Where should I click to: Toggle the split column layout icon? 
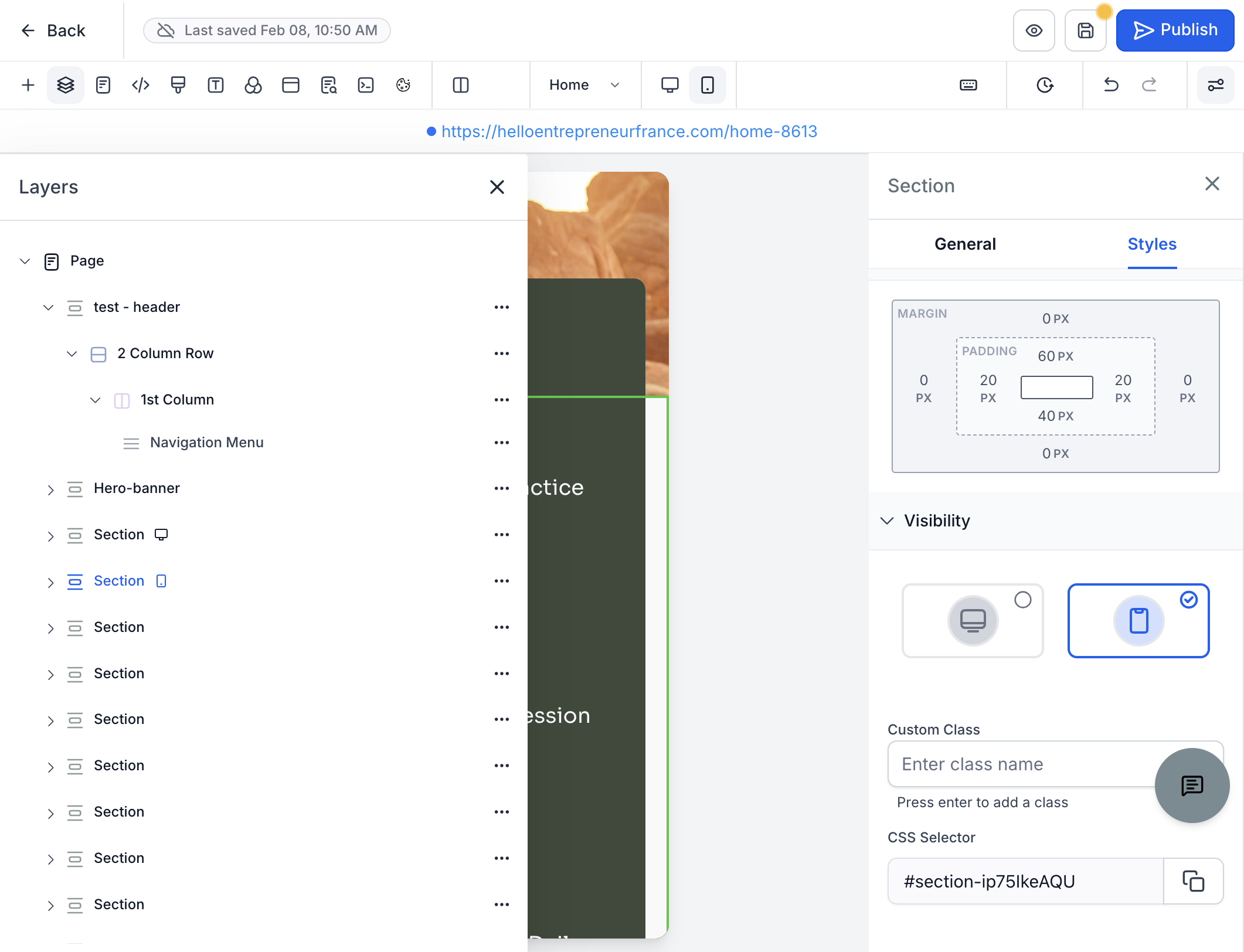(x=461, y=85)
